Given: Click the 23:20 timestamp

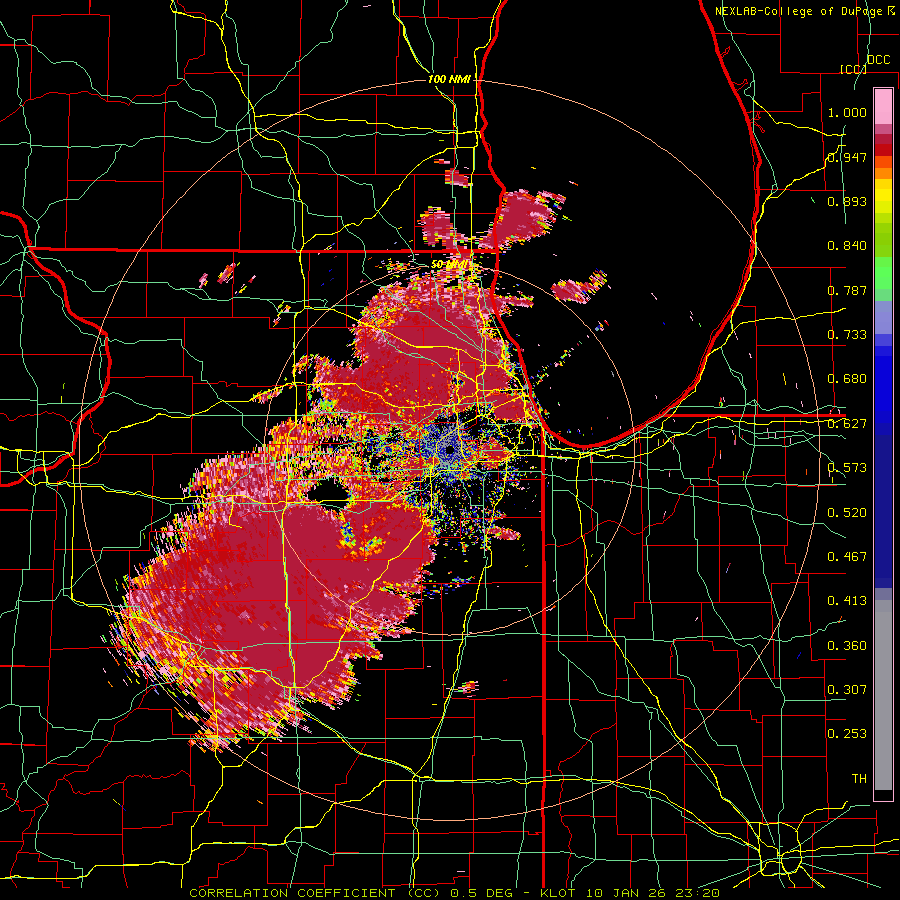Looking at the screenshot, I should [x=698, y=893].
